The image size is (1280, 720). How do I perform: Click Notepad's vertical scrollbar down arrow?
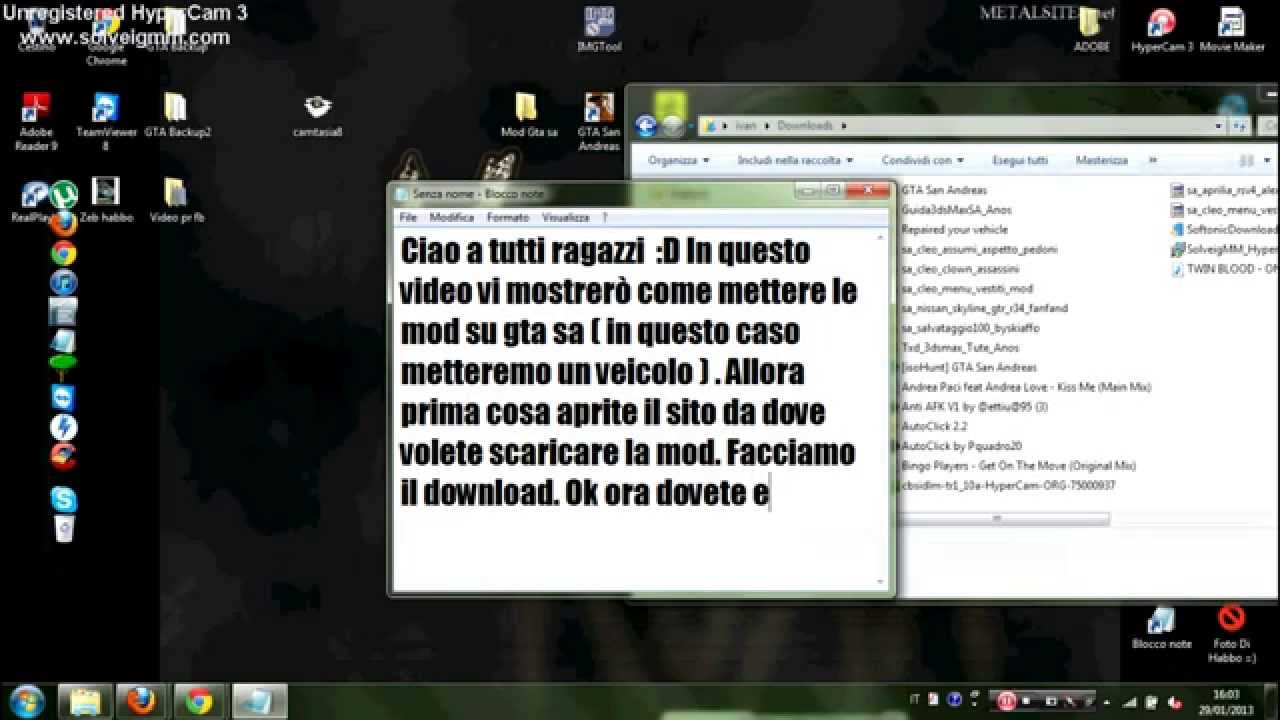pos(881,581)
